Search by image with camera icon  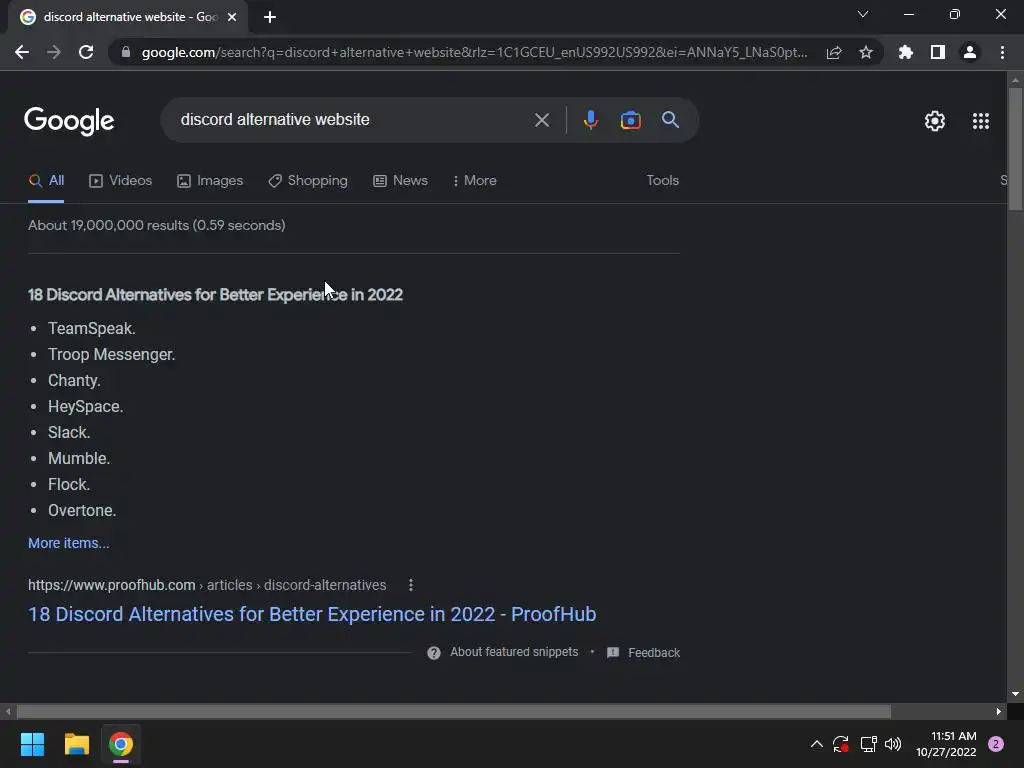coord(631,120)
